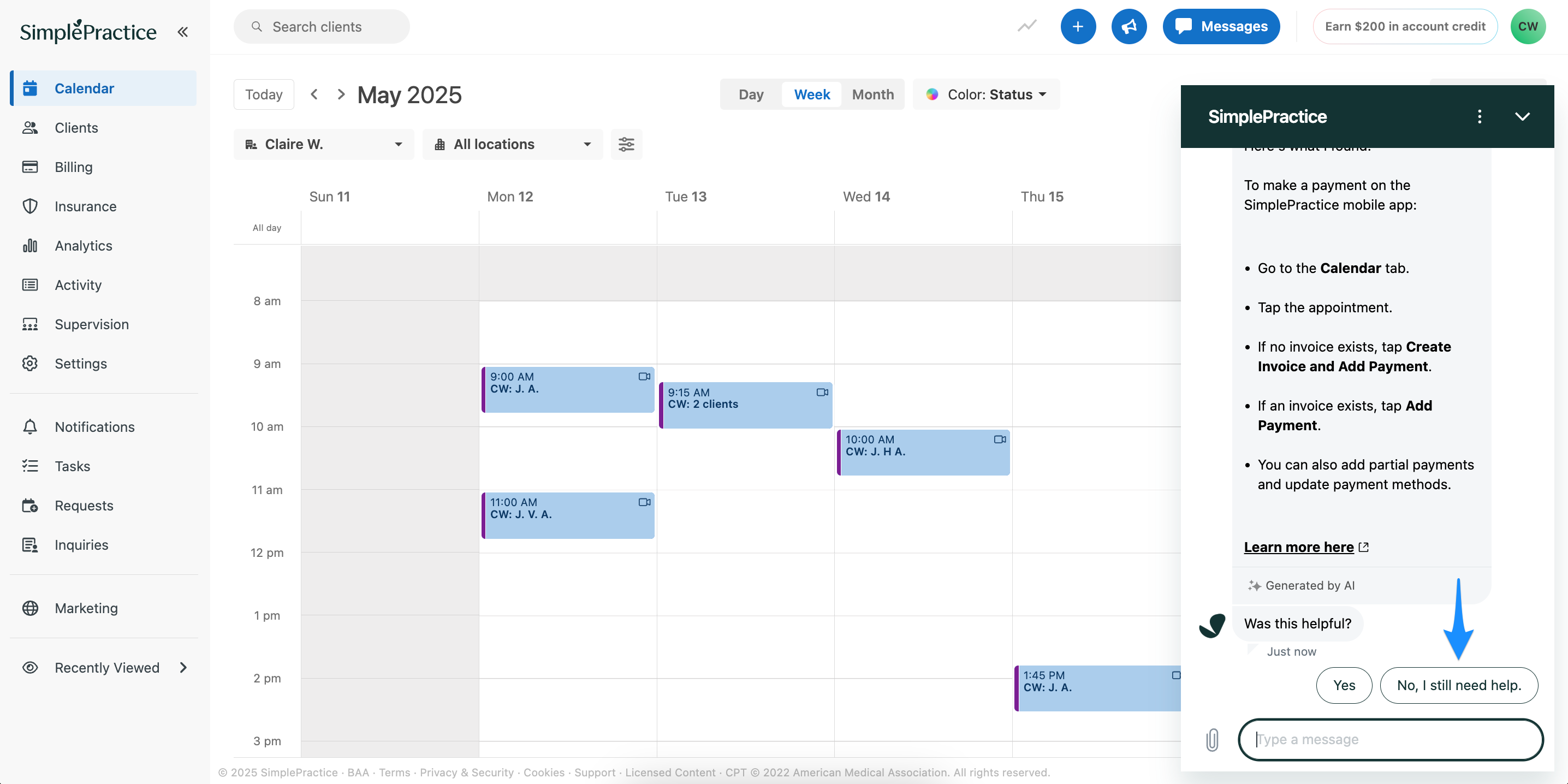Open the Color: Status dropdown

[x=986, y=94]
